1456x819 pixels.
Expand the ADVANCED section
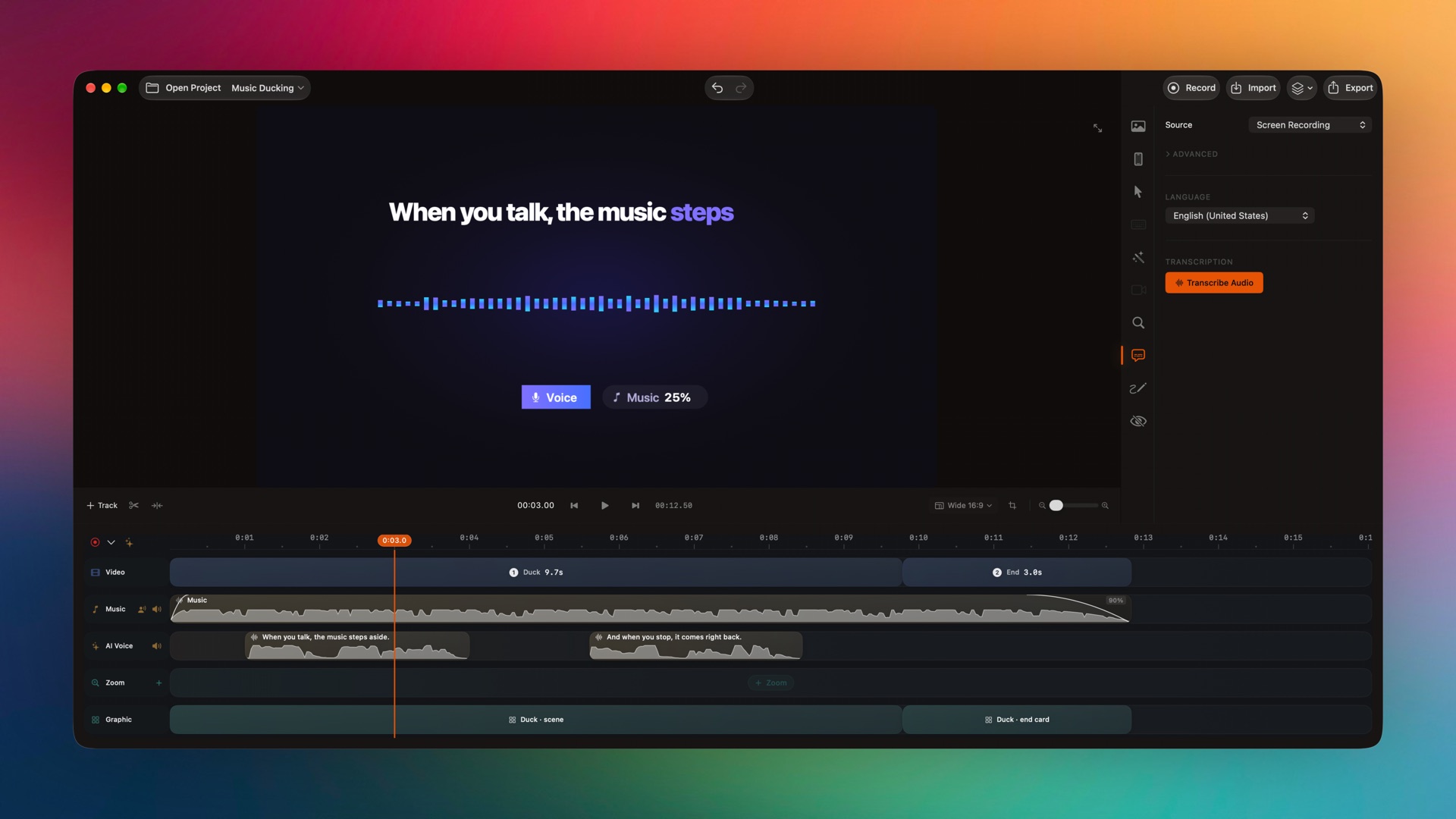click(1191, 154)
